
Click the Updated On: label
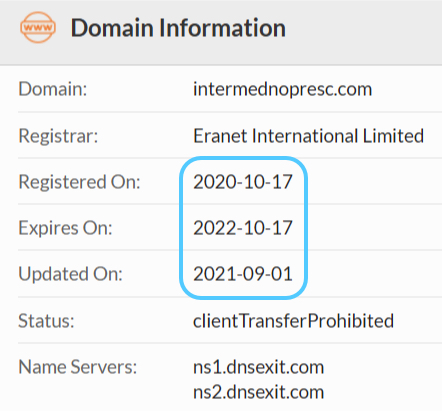click(x=71, y=274)
